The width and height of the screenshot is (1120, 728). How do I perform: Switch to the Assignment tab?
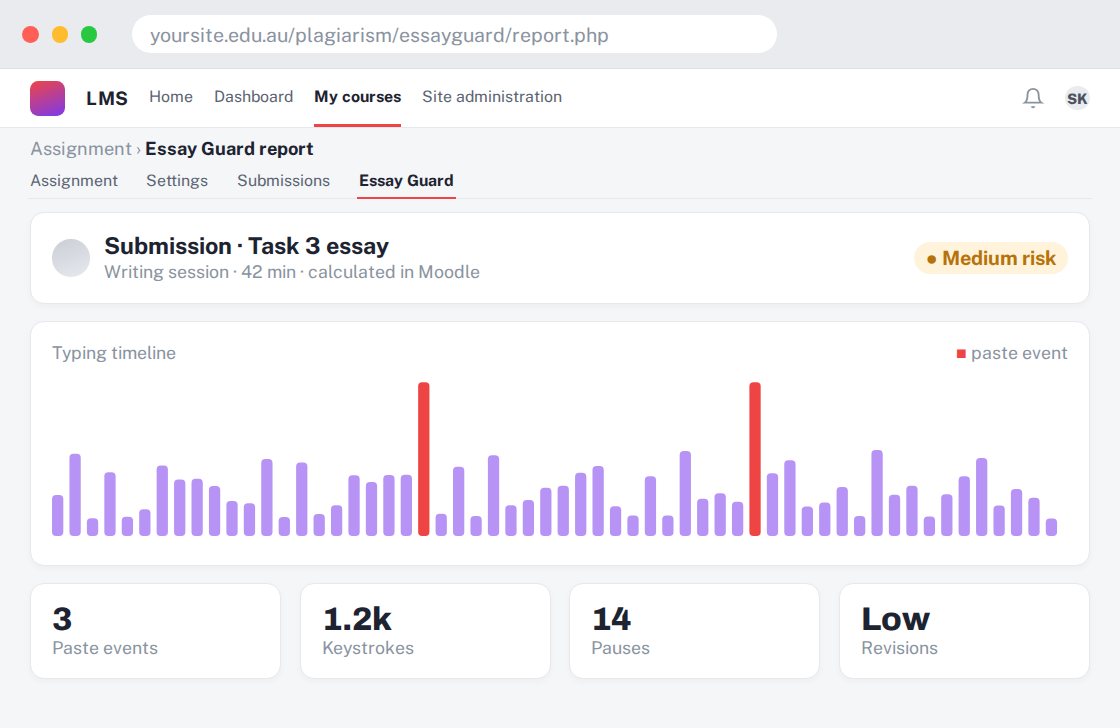[74, 181]
